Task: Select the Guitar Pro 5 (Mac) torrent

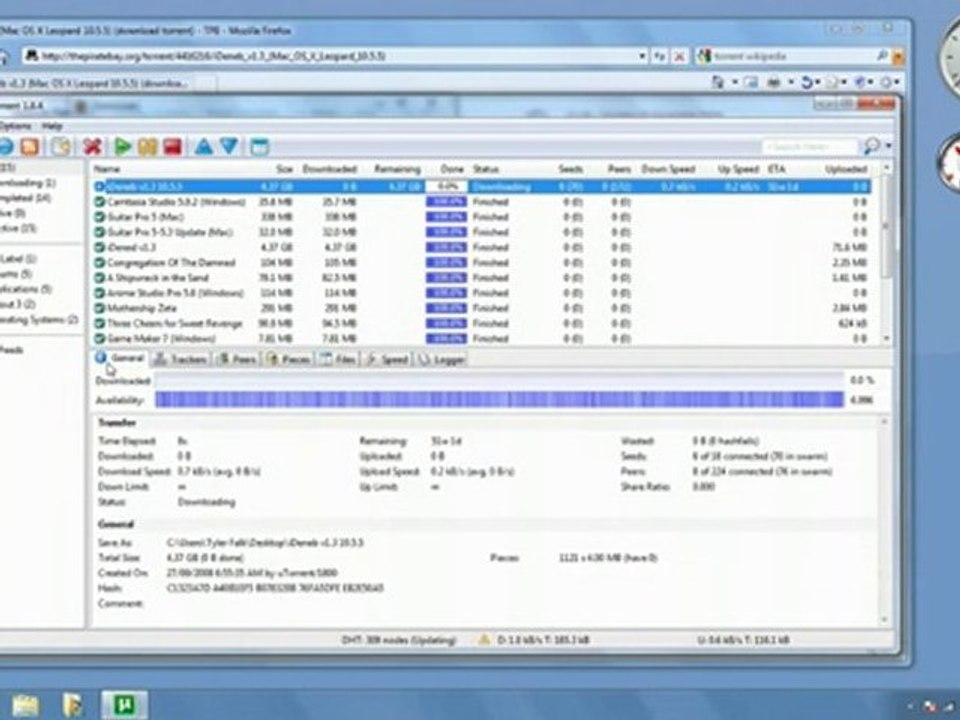Action: coord(482,217)
